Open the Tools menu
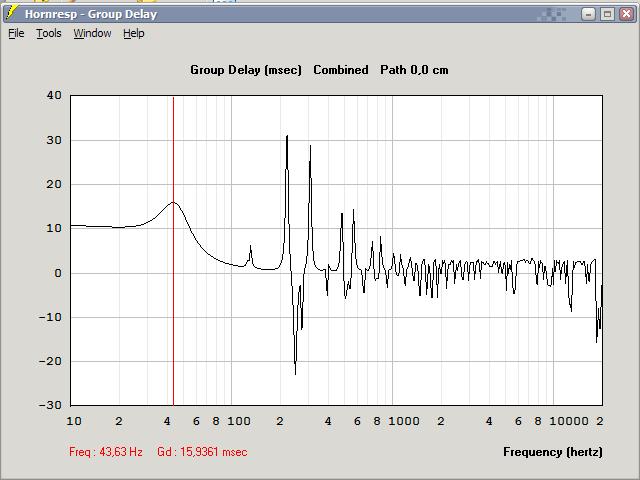The width and height of the screenshot is (640, 480). tap(49, 33)
